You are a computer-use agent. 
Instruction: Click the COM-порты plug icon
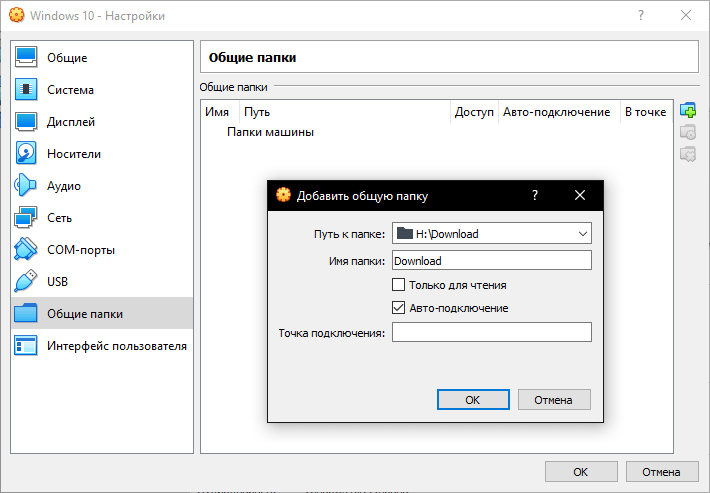[x=25, y=249]
